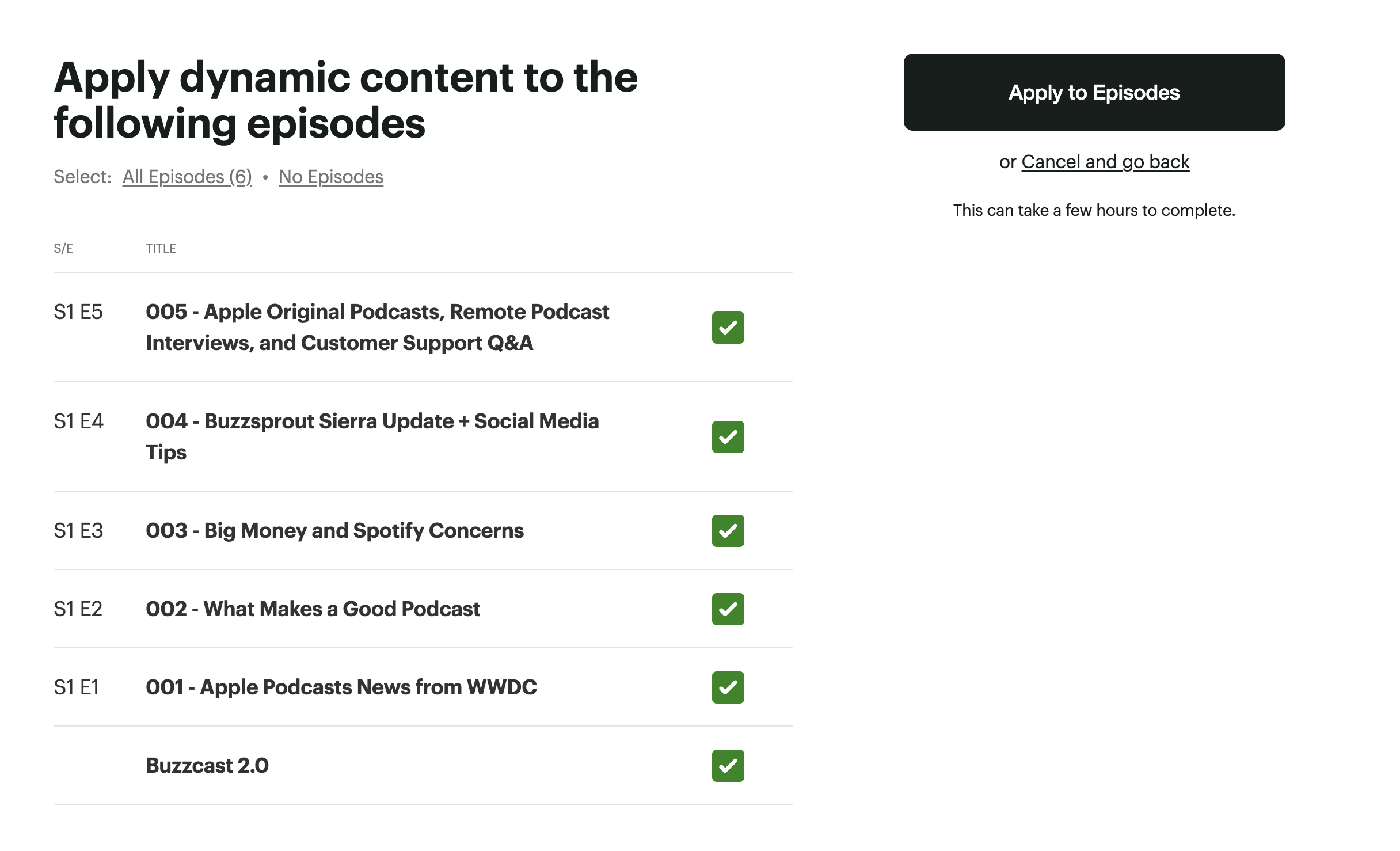Click the Buzzcast 2.0 title text

tap(207, 766)
